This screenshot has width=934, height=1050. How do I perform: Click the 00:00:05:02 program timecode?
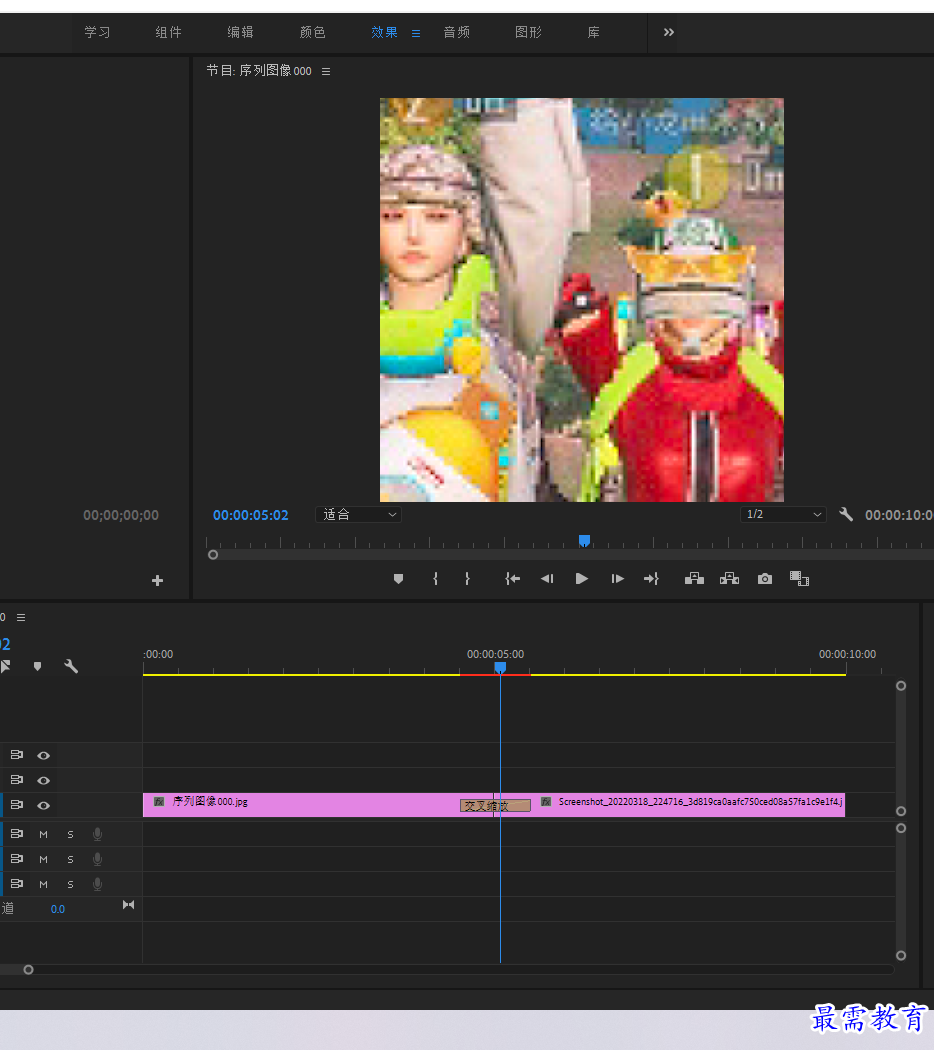250,515
